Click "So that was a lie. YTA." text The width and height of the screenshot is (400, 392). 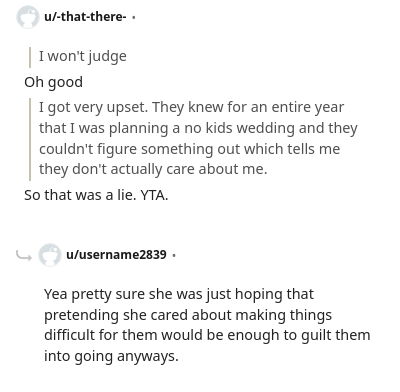[x=96, y=195]
